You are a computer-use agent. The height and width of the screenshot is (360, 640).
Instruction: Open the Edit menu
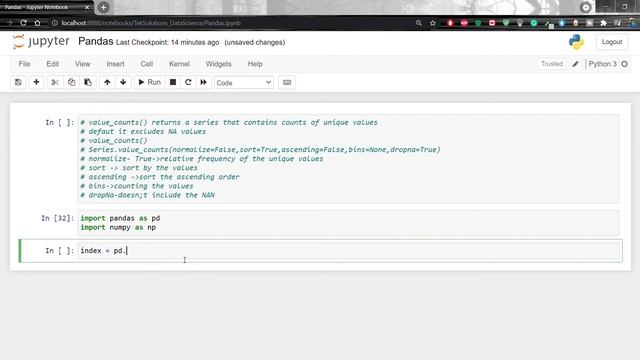[x=53, y=64]
